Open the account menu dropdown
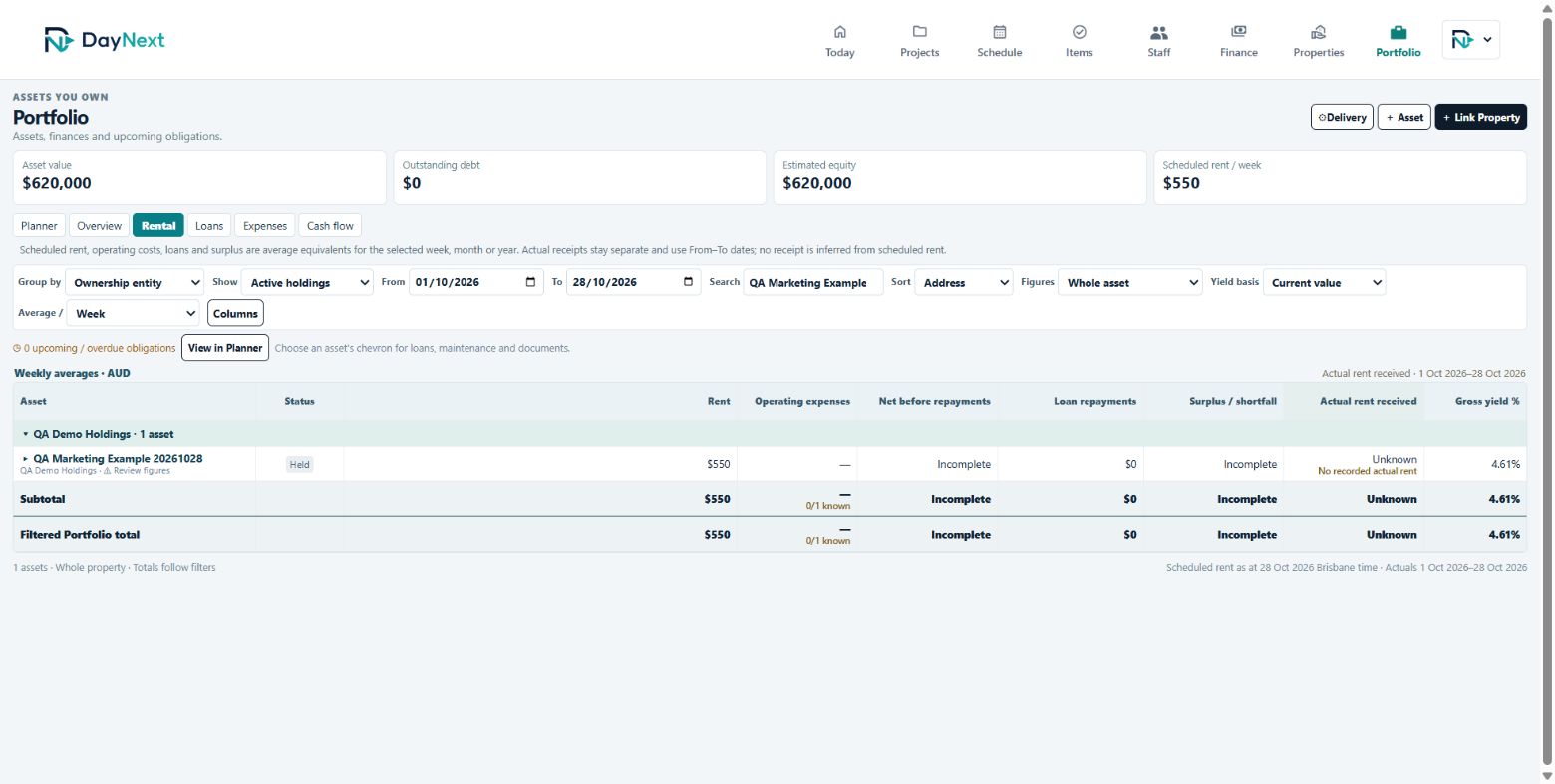Screen dimensions: 1555x784 pyautogui.click(x=1470, y=40)
